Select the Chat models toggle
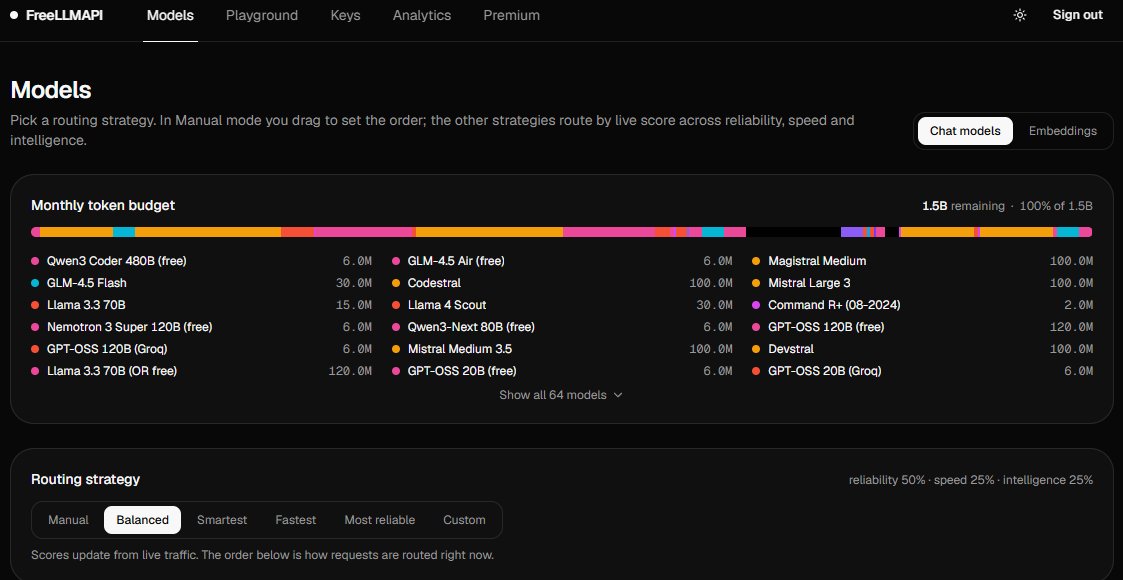 pos(965,131)
